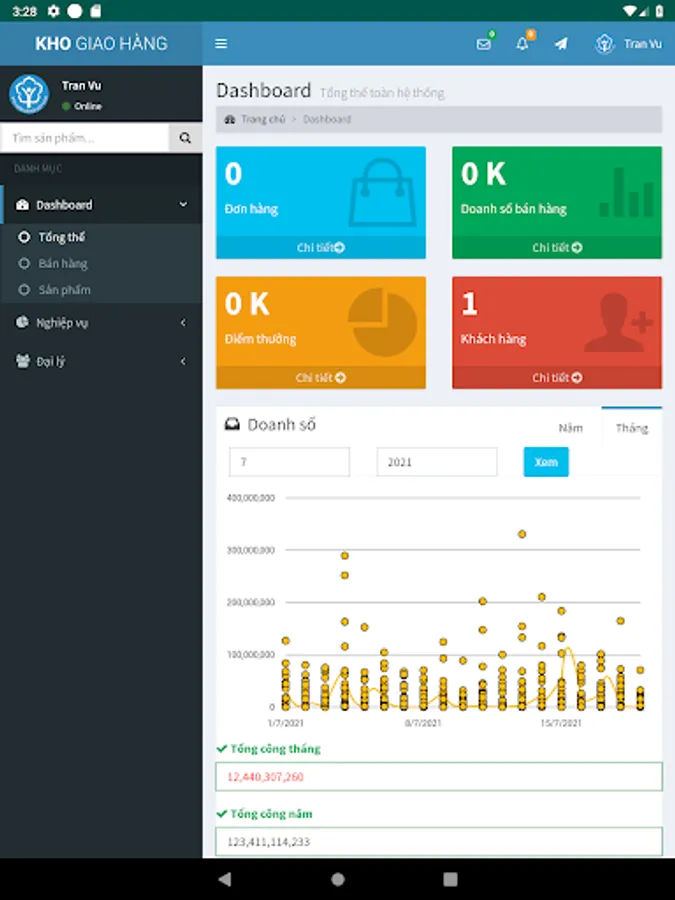Open Chi tiết on the Doanh số bán hàng card
This screenshot has width=675, height=900.
[557, 247]
